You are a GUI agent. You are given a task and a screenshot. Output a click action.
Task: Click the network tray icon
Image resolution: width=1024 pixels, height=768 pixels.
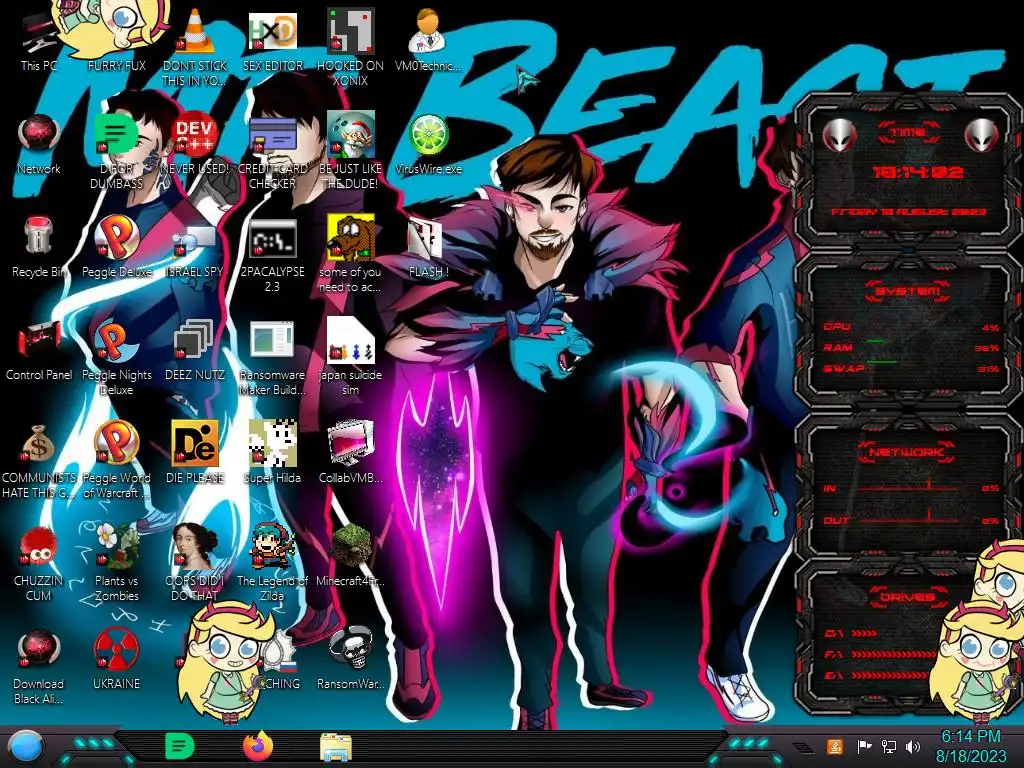coord(889,746)
